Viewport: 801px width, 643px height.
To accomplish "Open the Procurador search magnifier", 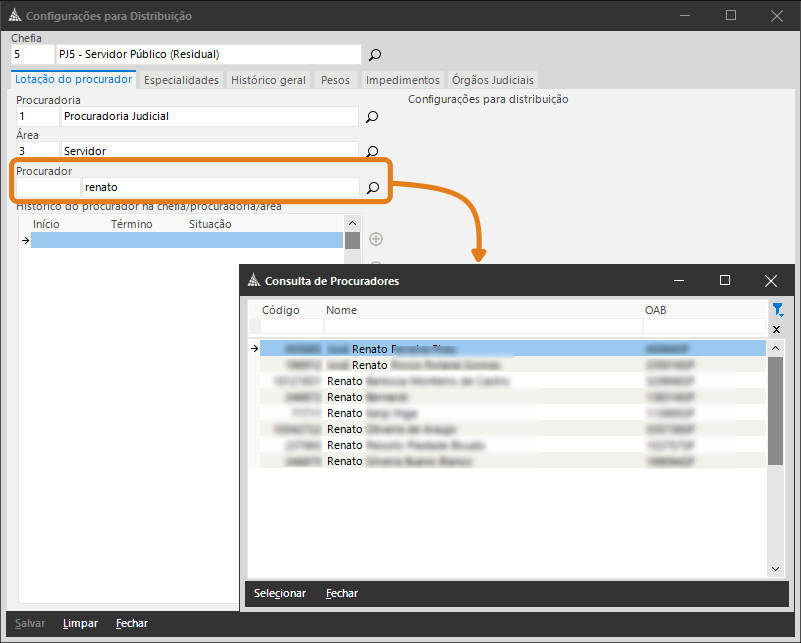I will [x=372, y=187].
